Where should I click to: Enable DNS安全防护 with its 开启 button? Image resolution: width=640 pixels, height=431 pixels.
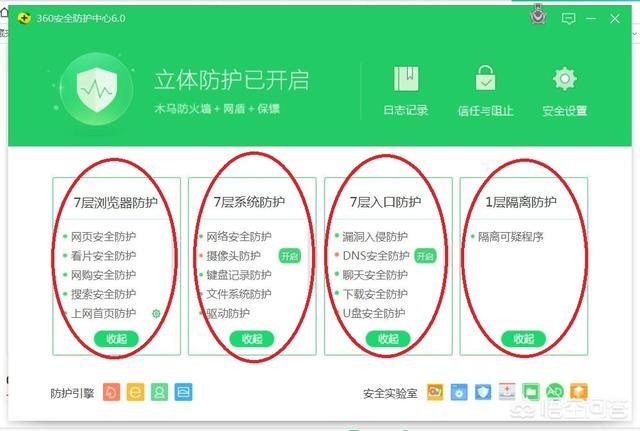click(425, 256)
